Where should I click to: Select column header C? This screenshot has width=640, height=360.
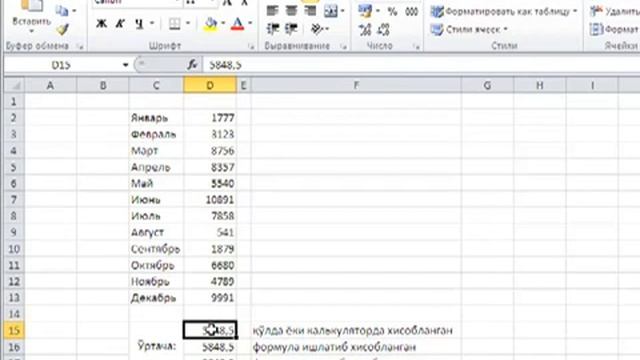(156, 85)
